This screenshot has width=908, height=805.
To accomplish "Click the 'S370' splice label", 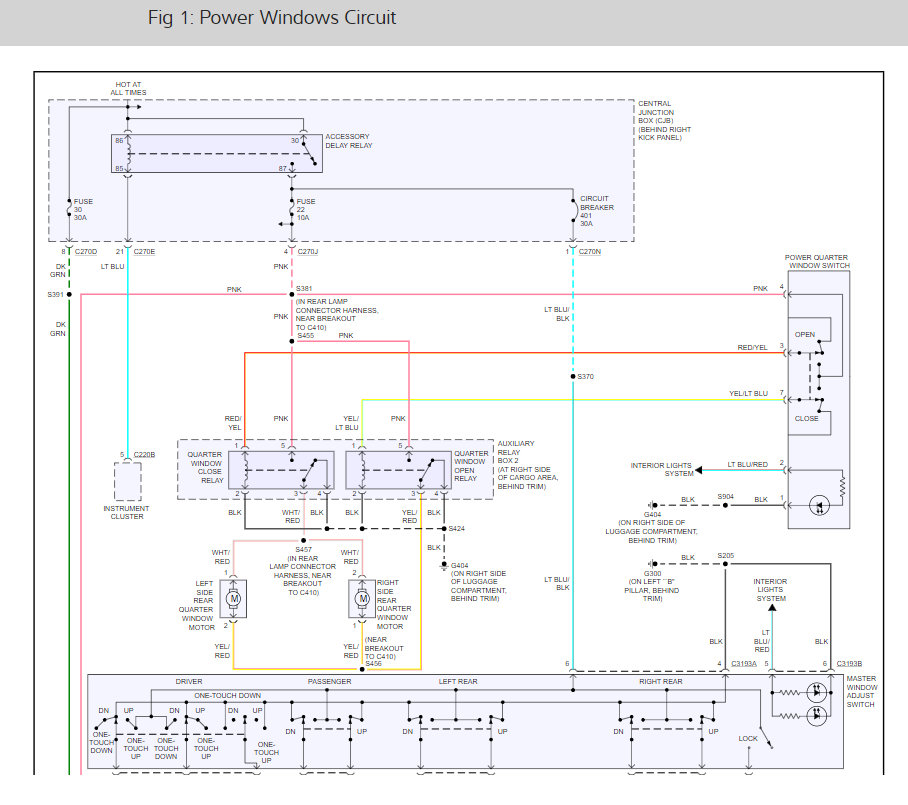I will click(x=585, y=376).
